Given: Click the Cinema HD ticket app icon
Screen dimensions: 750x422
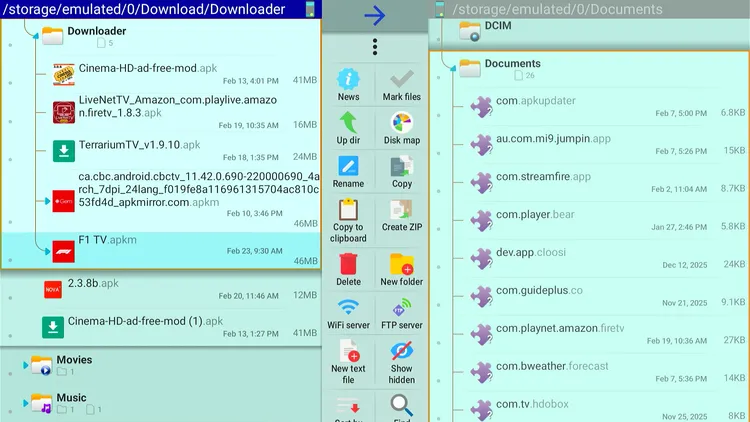Looking at the screenshot, I should tap(64, 75).
